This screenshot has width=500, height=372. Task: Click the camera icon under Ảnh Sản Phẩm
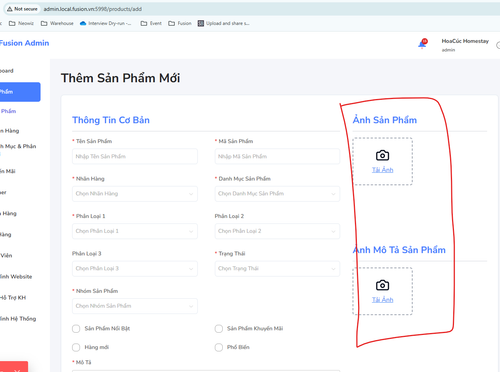pyautogui.click(x=382, y=155)
